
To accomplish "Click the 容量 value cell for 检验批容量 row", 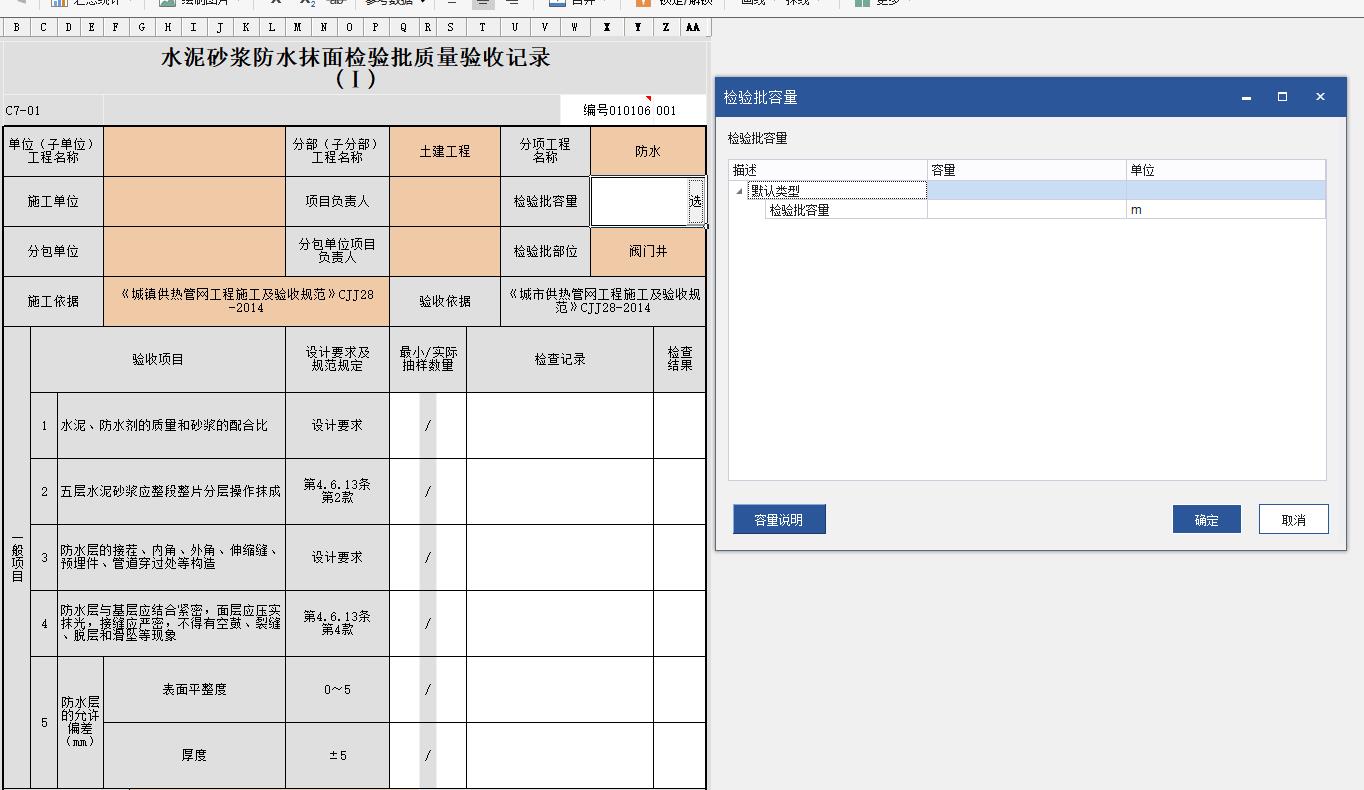I will pos(1027,210).
